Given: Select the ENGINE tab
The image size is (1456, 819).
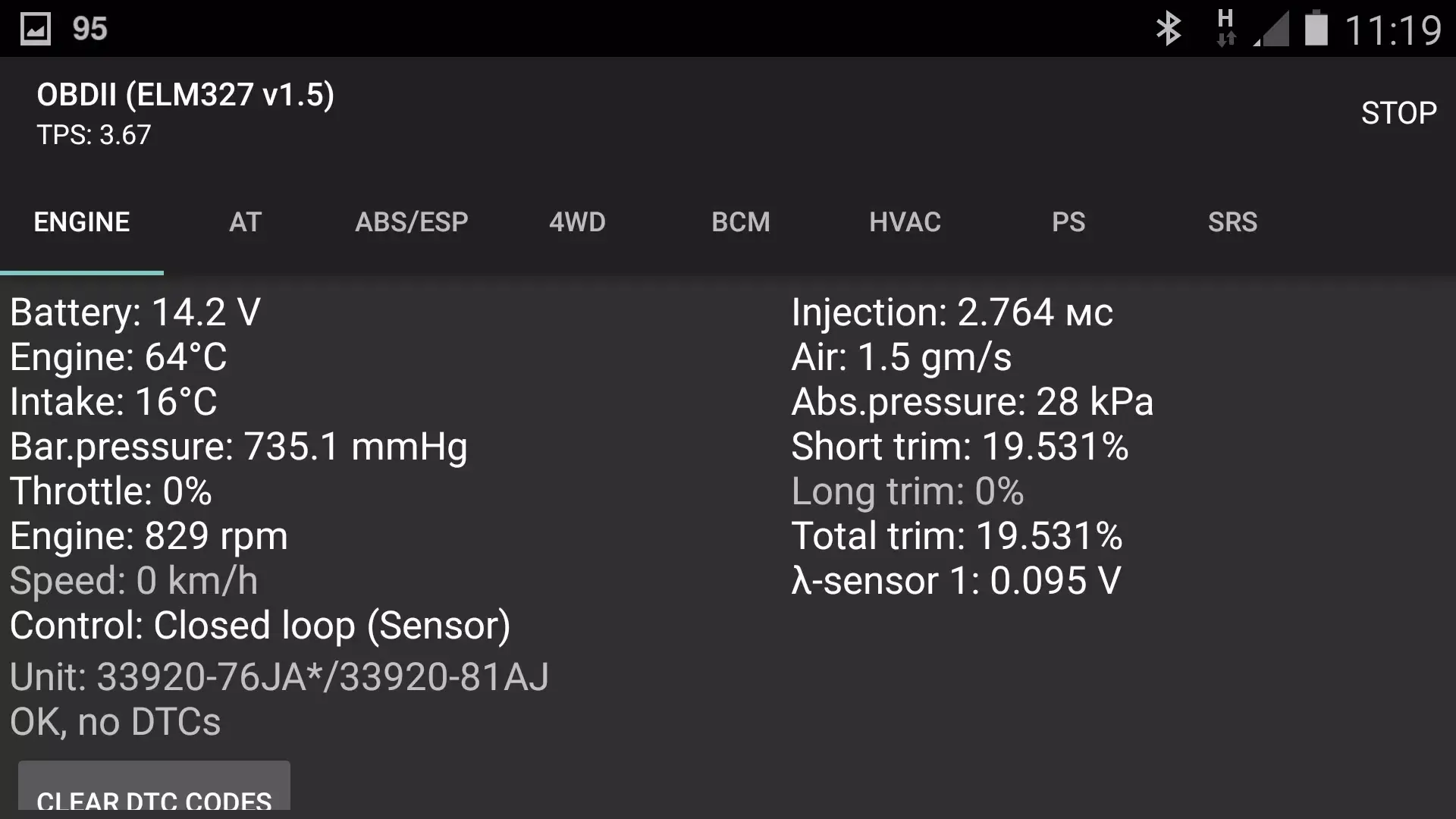Looking at the screenshot, I should click(x=81, y=221).
